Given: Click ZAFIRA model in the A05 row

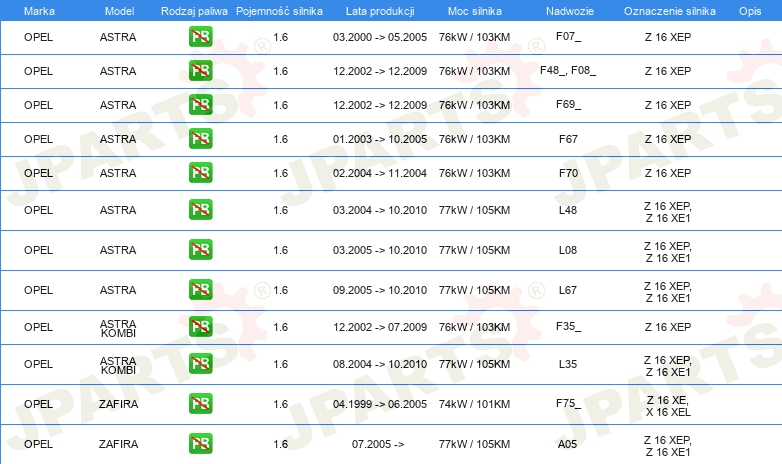Looking at the screenshot, I should point(118,444).
